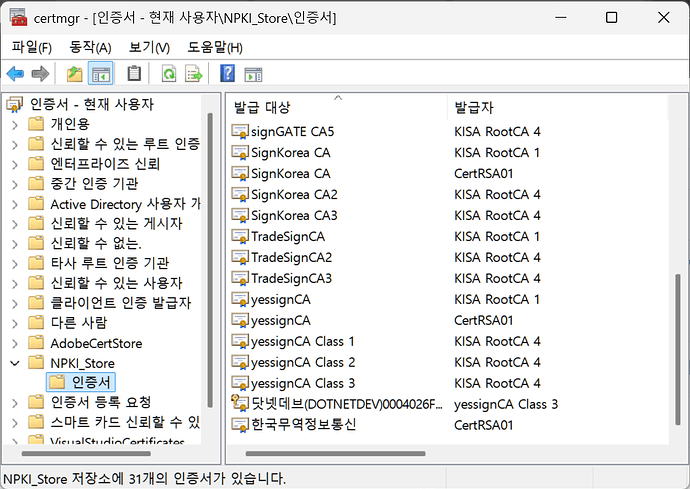Image resolution: width=690 pixels, height=489 pixels.
Task: Open the 도움말(H) menu
Action: click(215, 47)
